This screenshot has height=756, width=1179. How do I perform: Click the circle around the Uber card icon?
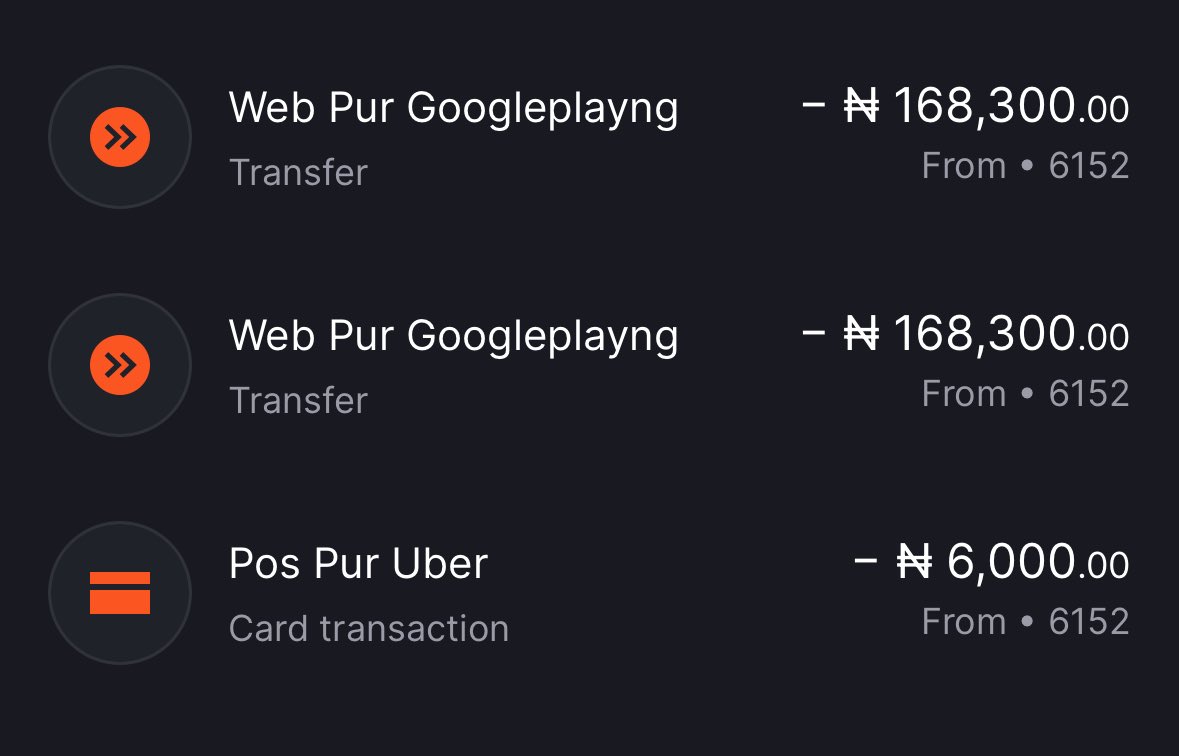click(120, 593)
